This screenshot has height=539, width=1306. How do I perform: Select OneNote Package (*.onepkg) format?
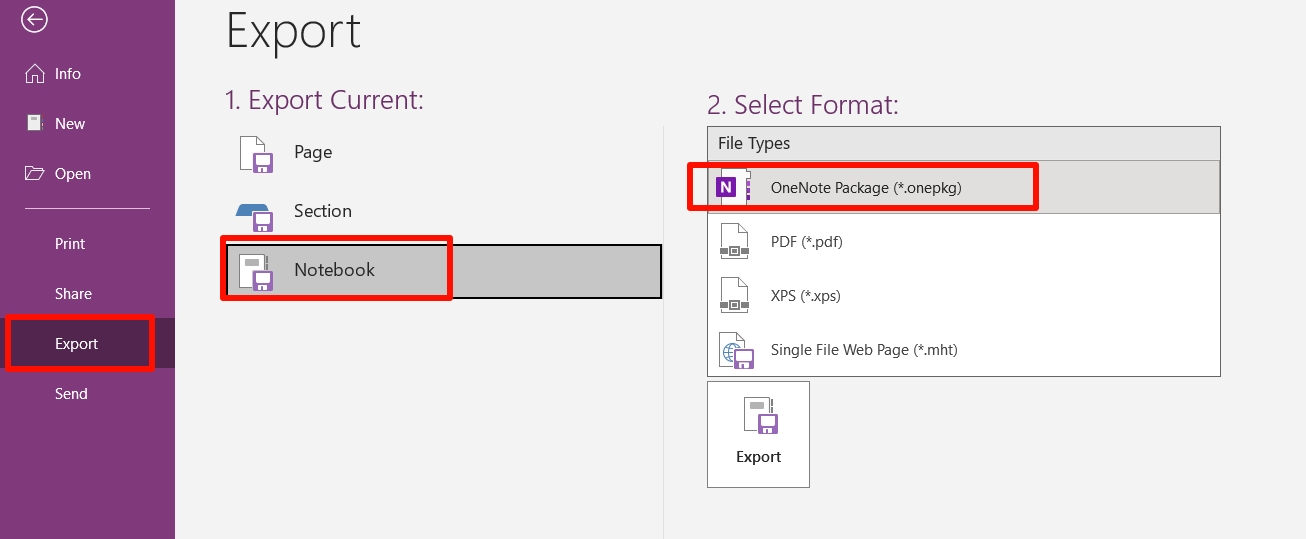click(964, 187)
